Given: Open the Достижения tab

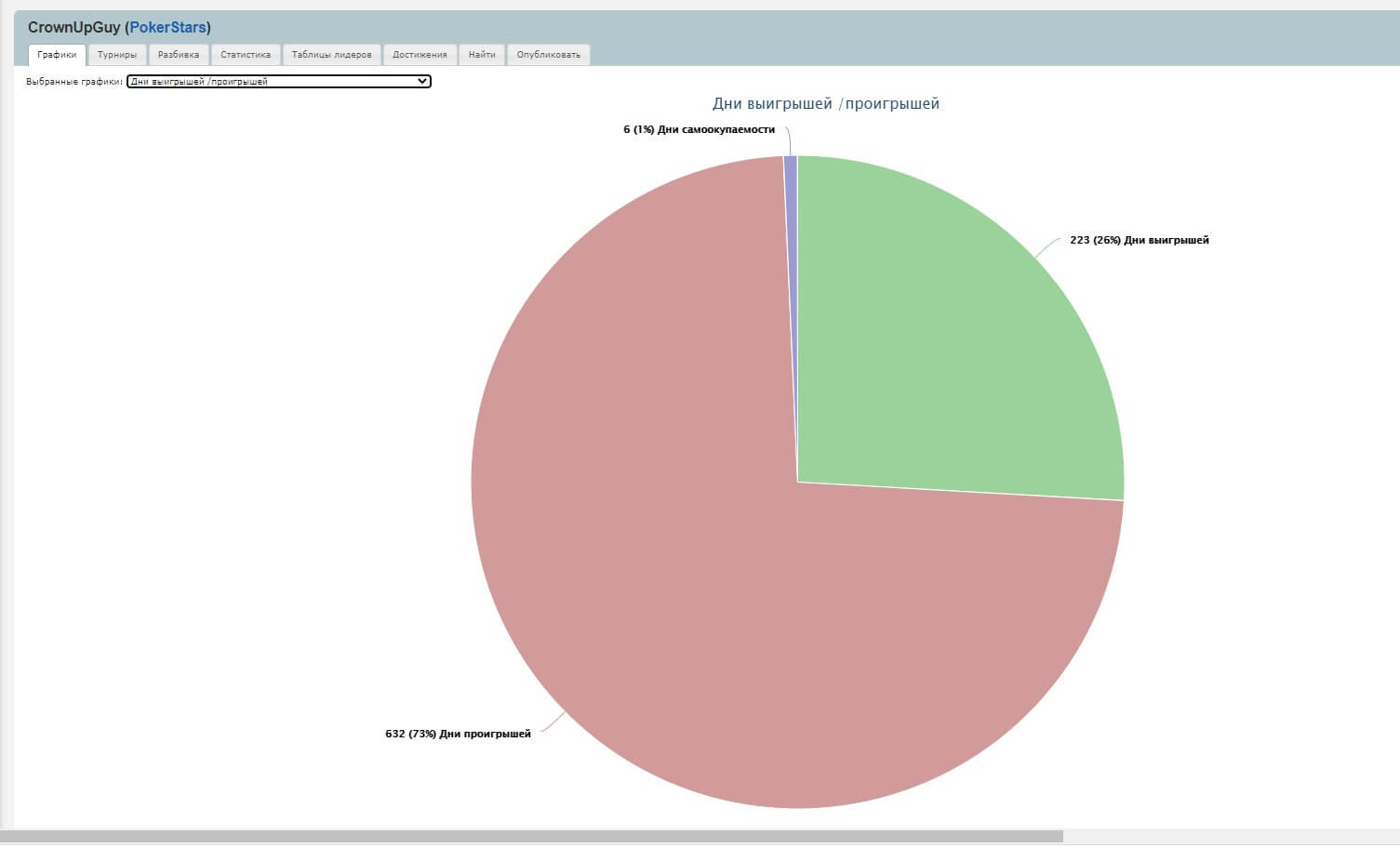Looking at the screenshot, I should 420,55.
